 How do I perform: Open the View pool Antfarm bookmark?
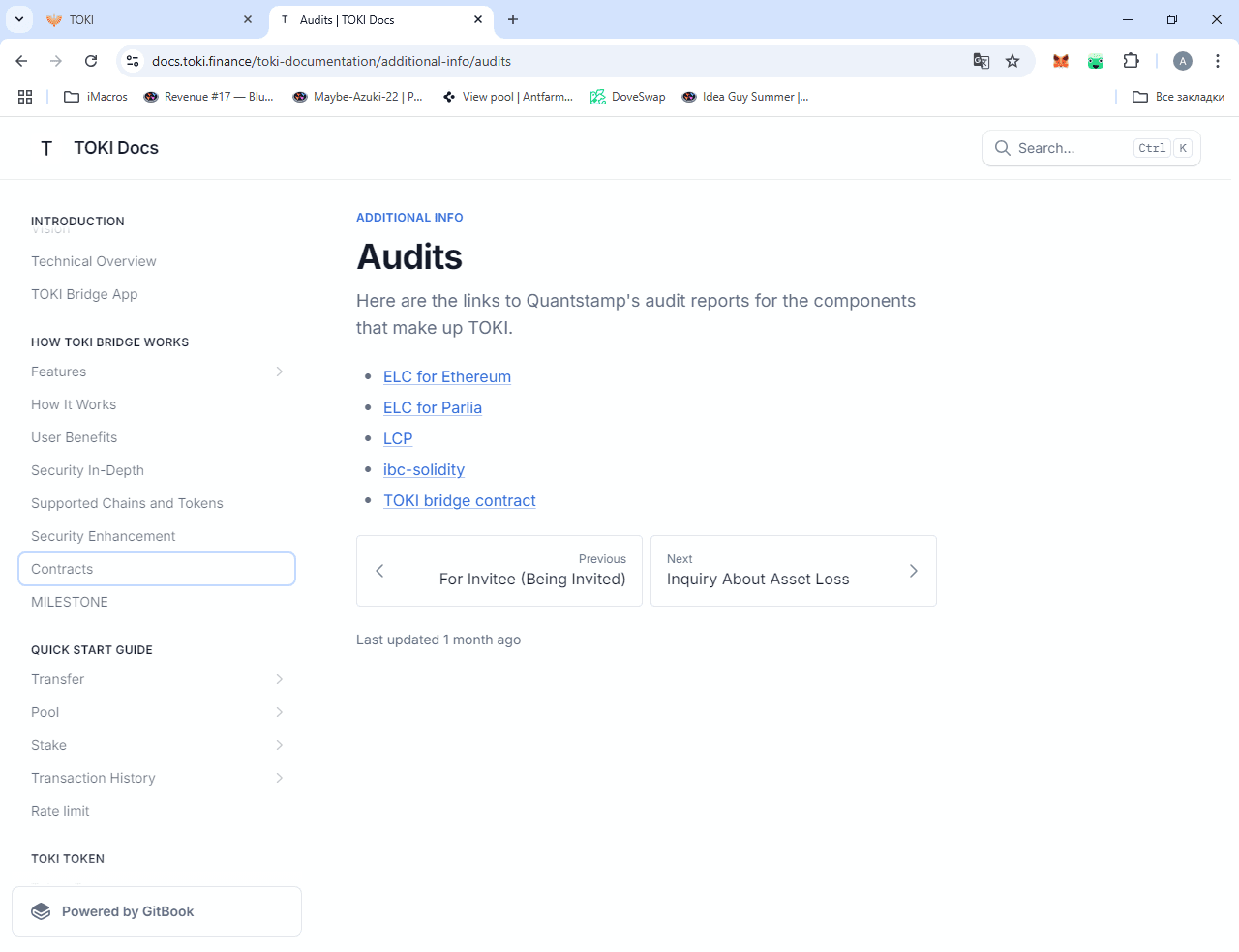click(x=507, y=97)
